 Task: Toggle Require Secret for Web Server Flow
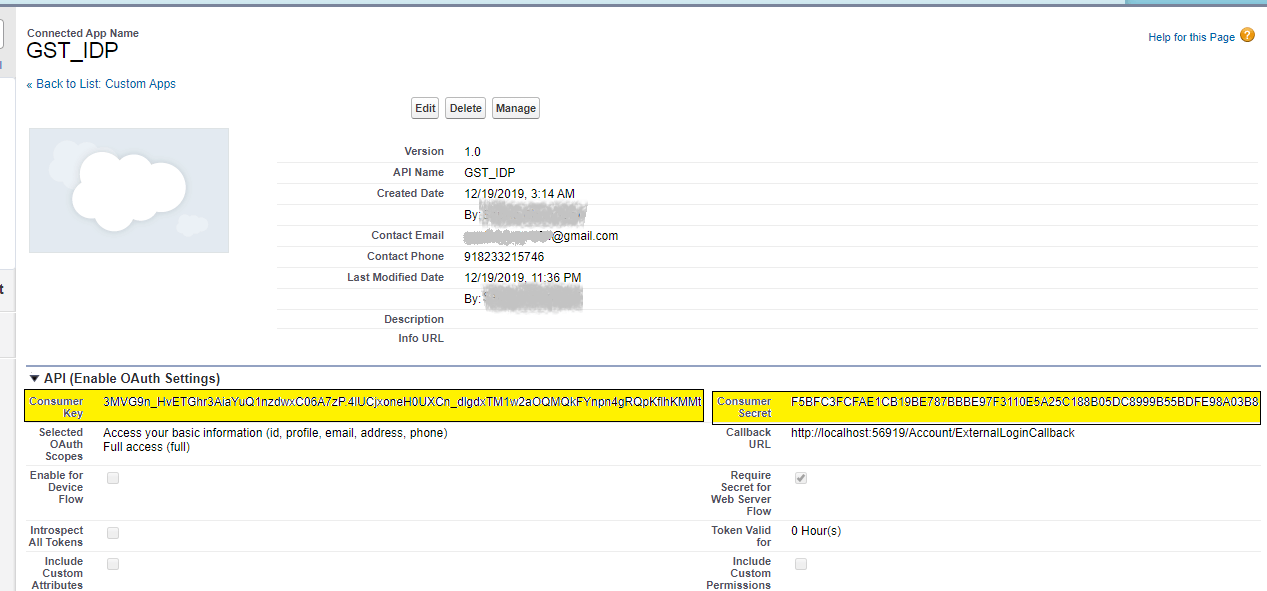coord(801,478)
